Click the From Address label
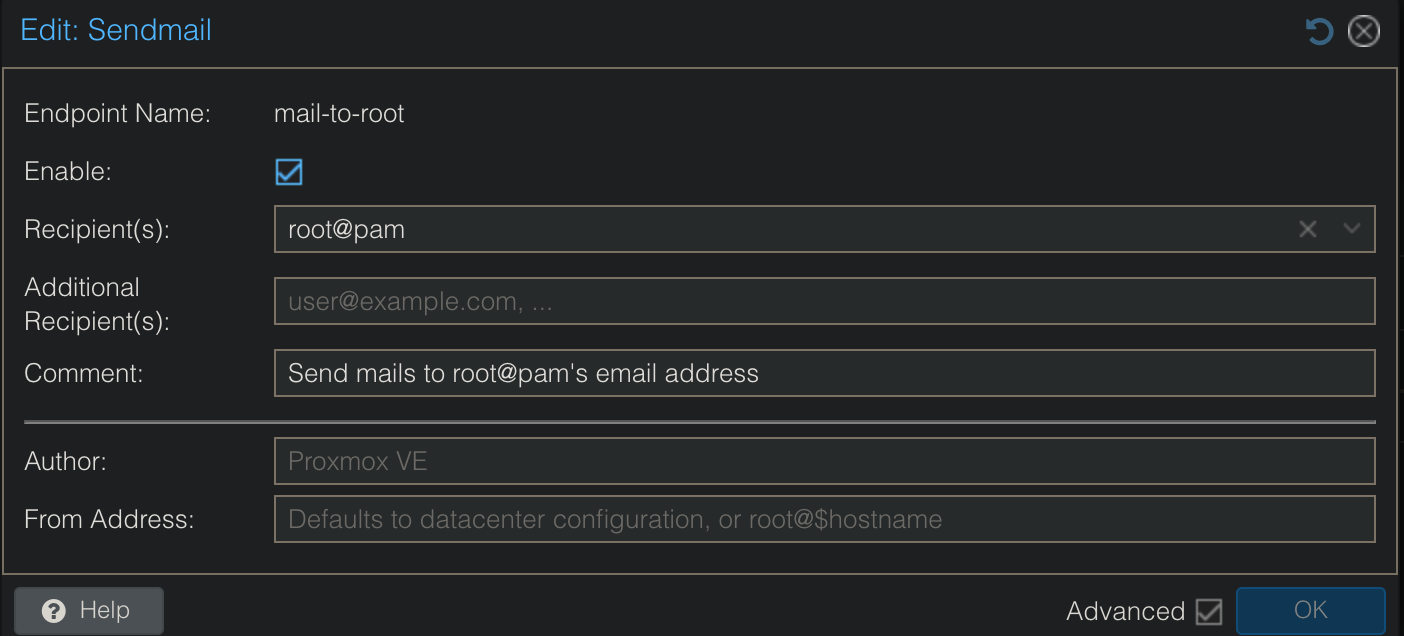Viewport: 1404px width, 636px height. point(109,520)
